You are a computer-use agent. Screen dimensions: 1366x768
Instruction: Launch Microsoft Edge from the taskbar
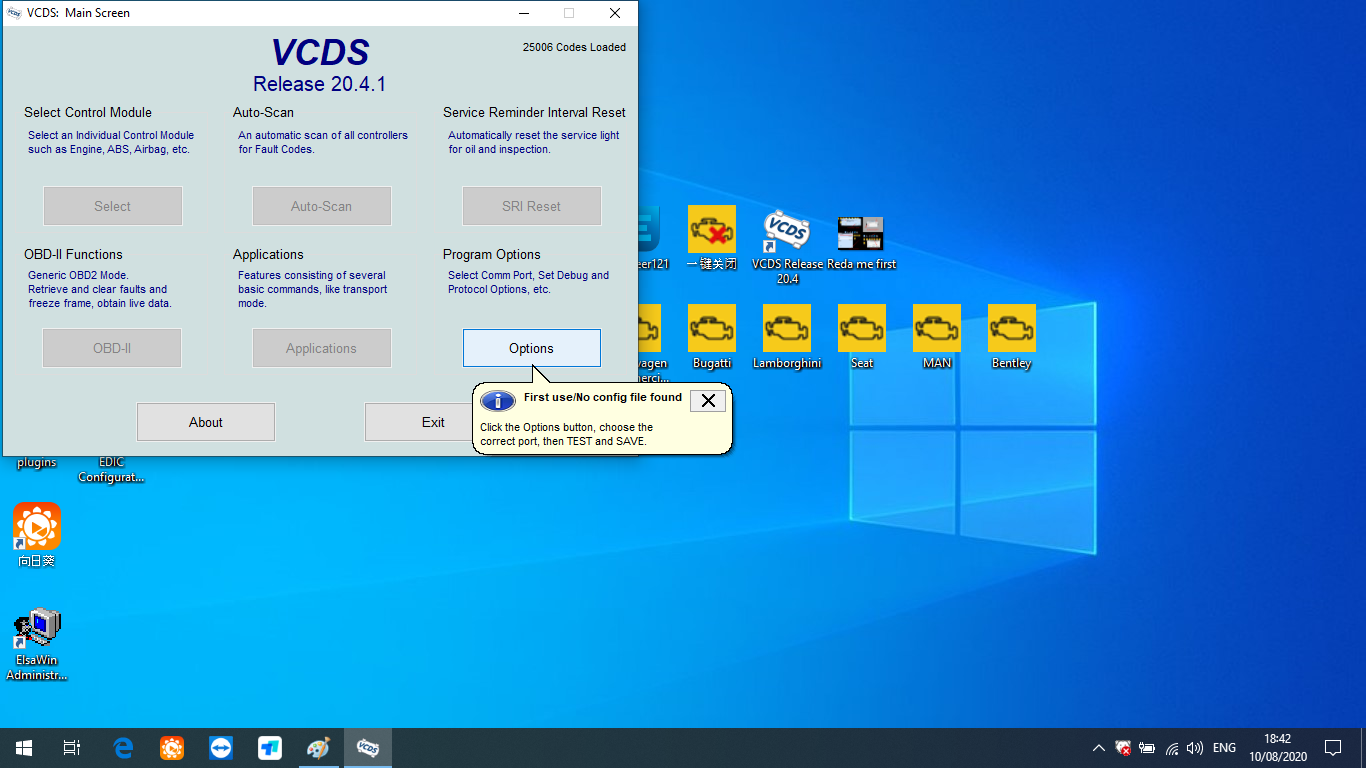tap(123, 748)
